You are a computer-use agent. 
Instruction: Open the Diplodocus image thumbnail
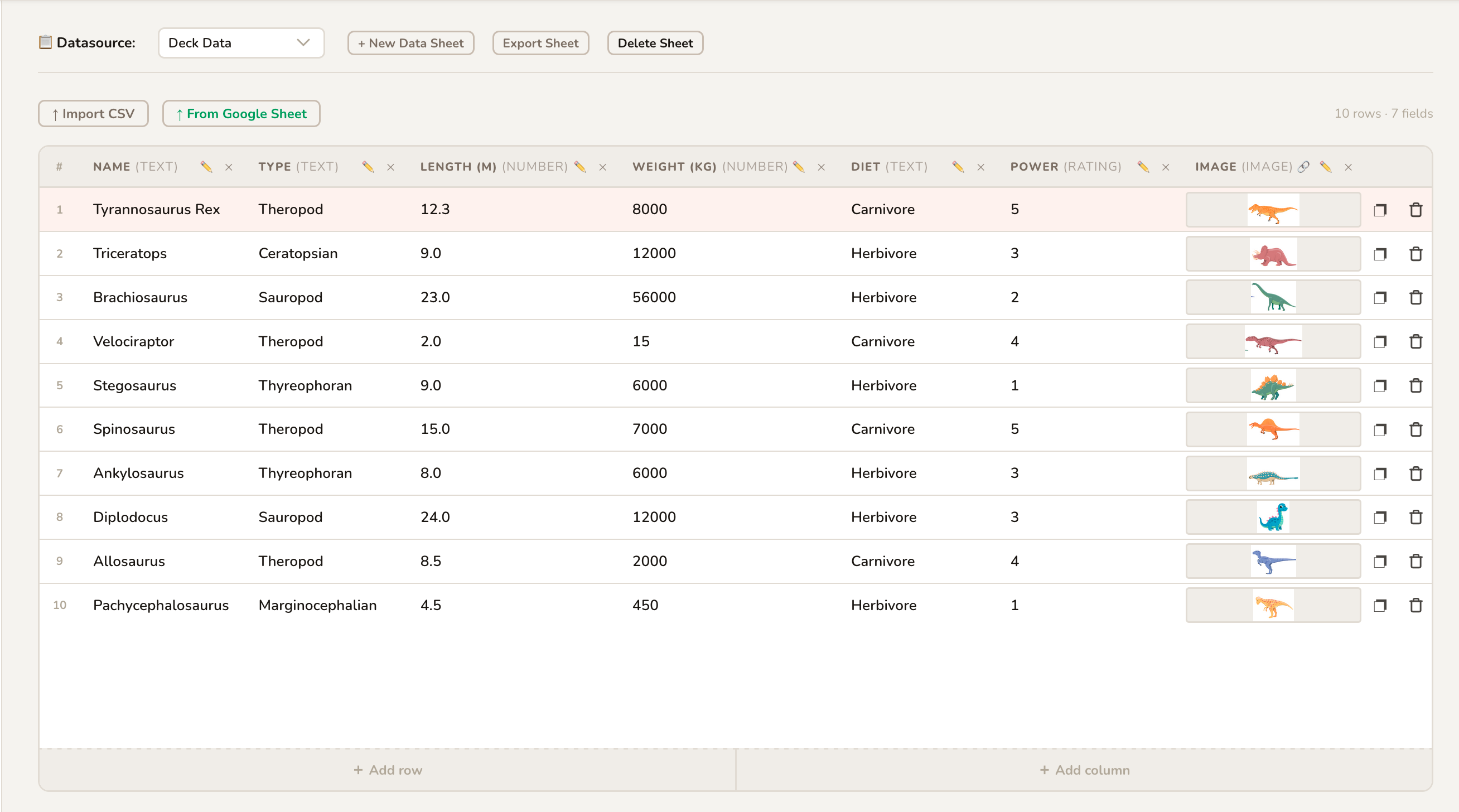pos(1273,517)
